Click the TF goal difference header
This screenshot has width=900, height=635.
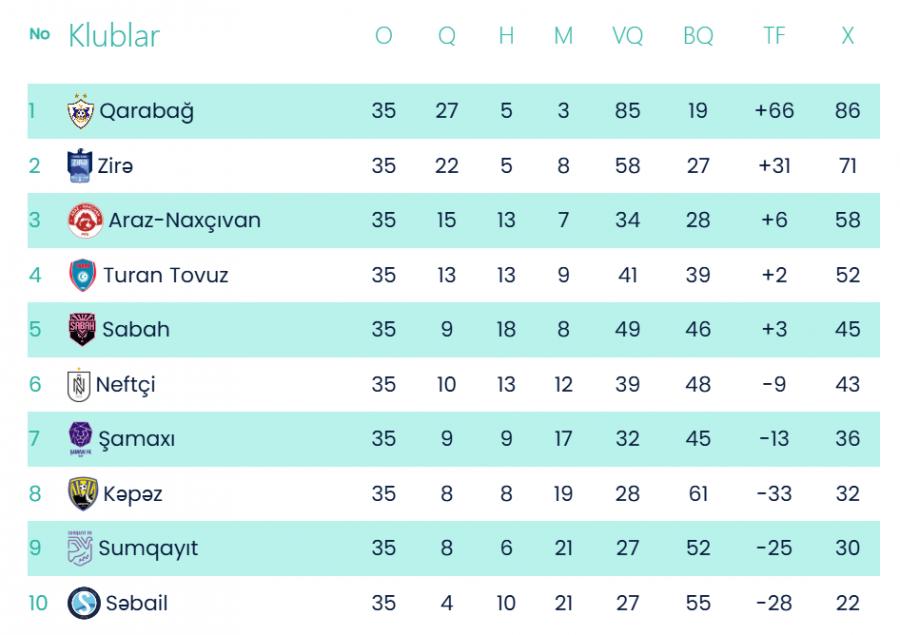[x=774, y=36]
